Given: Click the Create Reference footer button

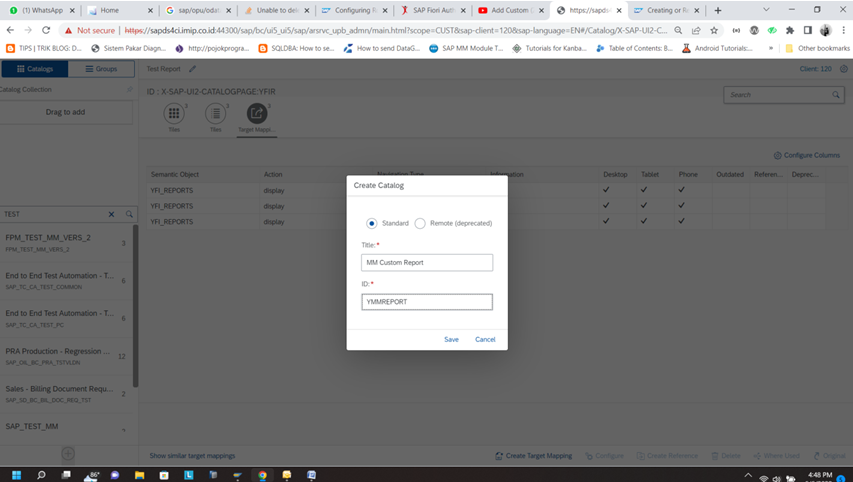Looking at the screenshot, I should [667, 456].
